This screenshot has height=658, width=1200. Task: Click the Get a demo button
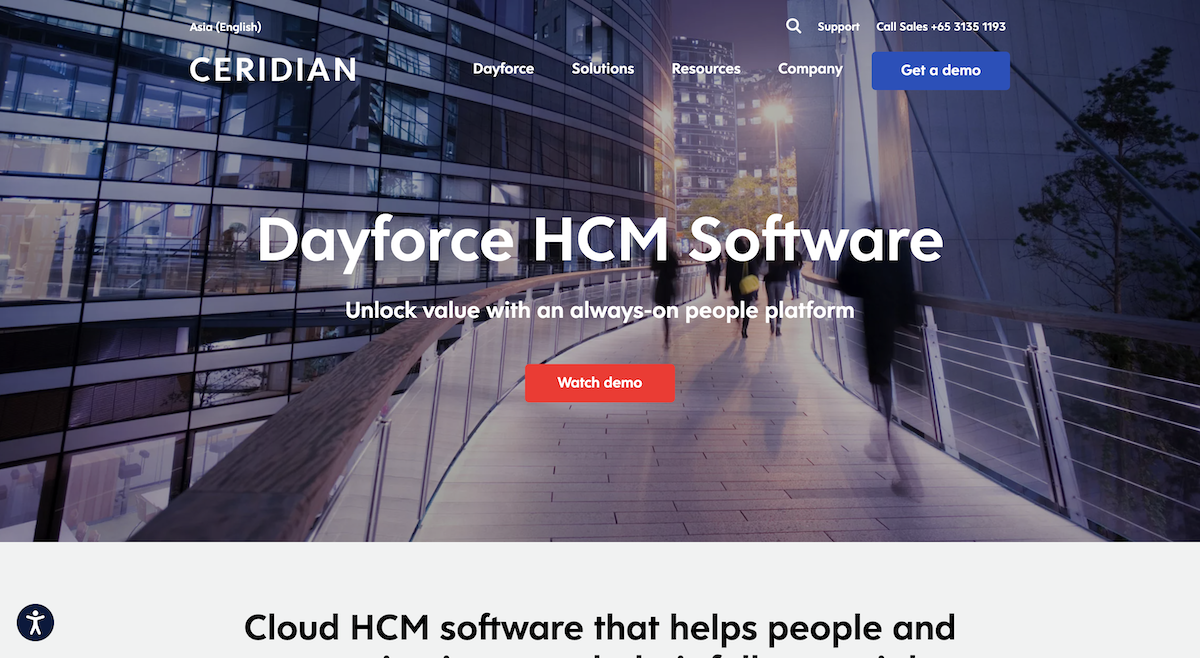[x=941, y=71]
